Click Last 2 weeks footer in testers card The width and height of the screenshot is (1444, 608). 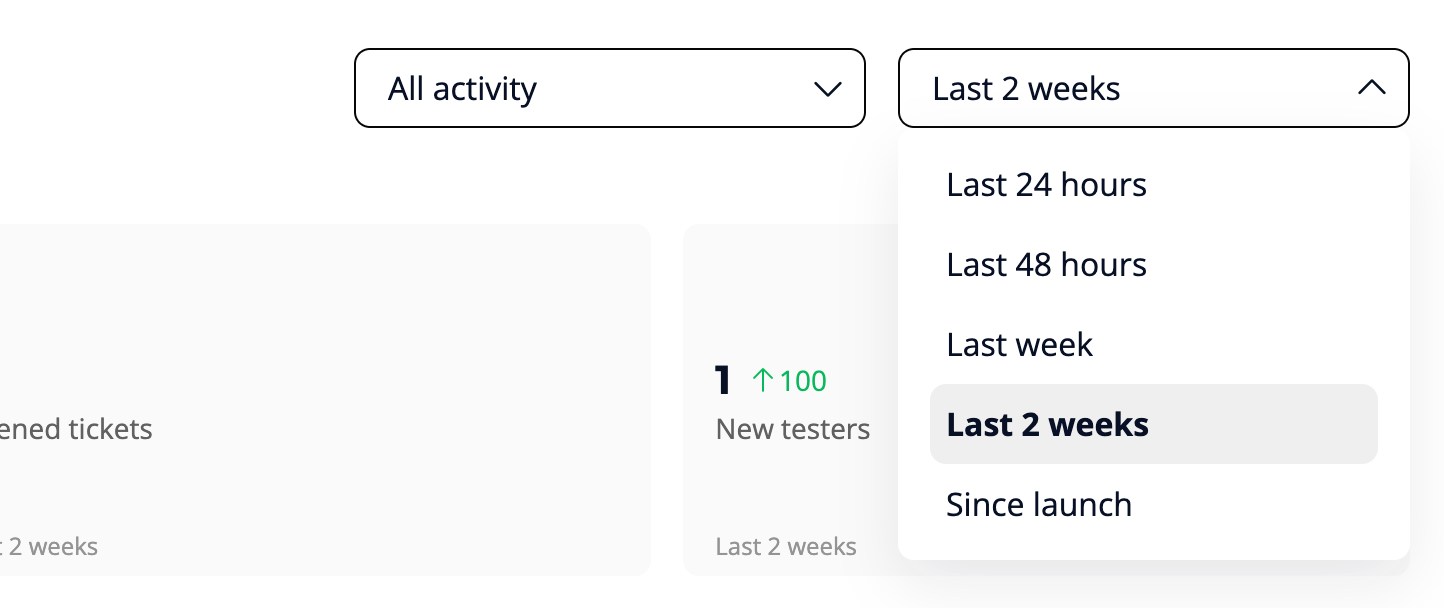786,547
